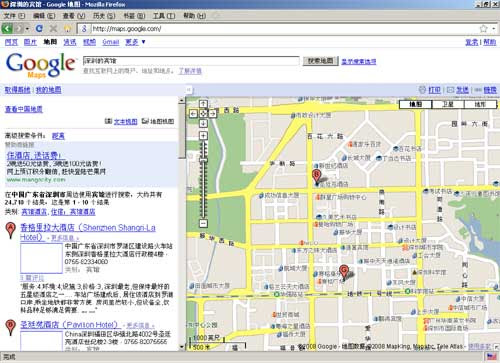Click the center recenter map control icon
Image resolution: width=500 pixels, height=363 pixels.
click(x=203, y=114)
